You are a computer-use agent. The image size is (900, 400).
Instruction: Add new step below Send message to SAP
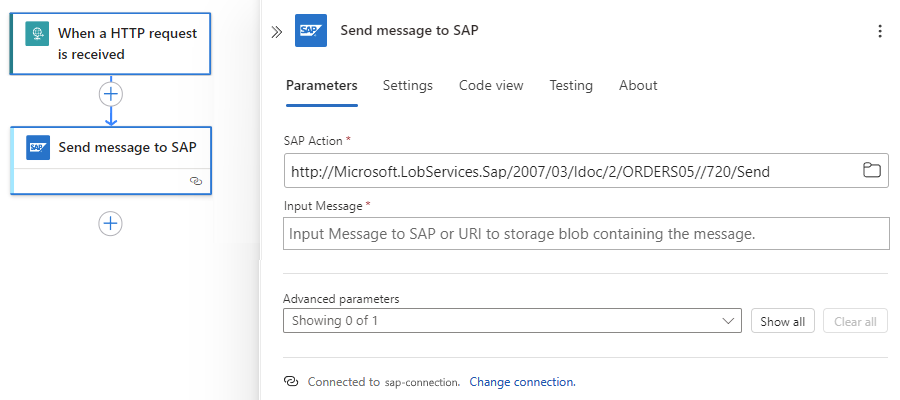pos(110,223)
